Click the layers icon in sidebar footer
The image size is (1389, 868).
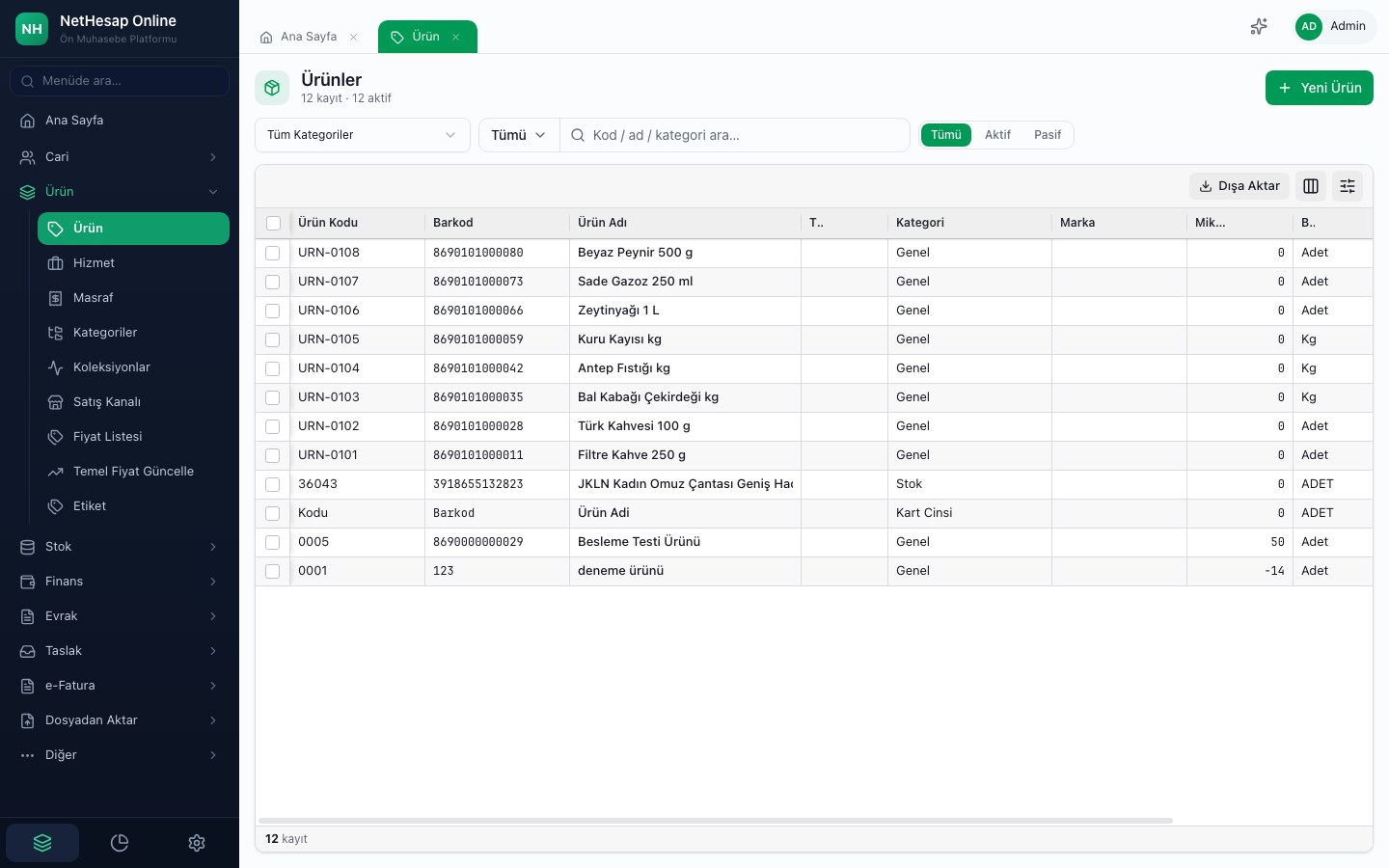coord(42,843)
